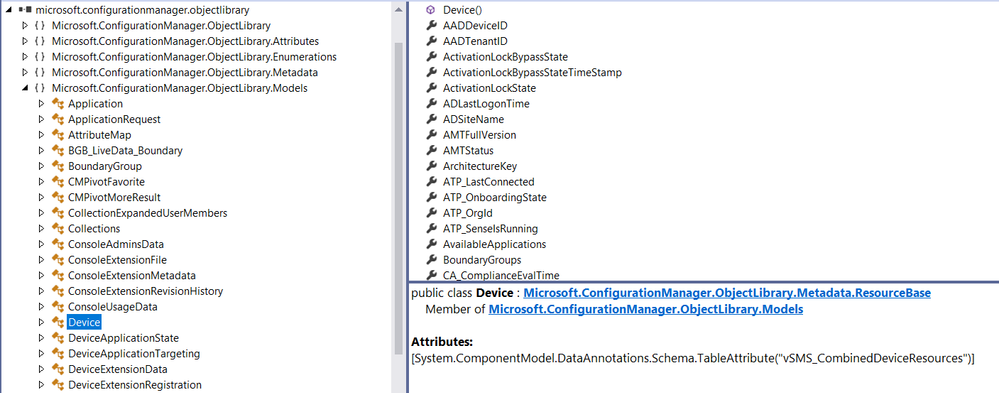This screenshot has height=393, width=999.
Task: Expand the ObjectLibrary.Metadata namespace arrow
Action: tap(25, 73)
